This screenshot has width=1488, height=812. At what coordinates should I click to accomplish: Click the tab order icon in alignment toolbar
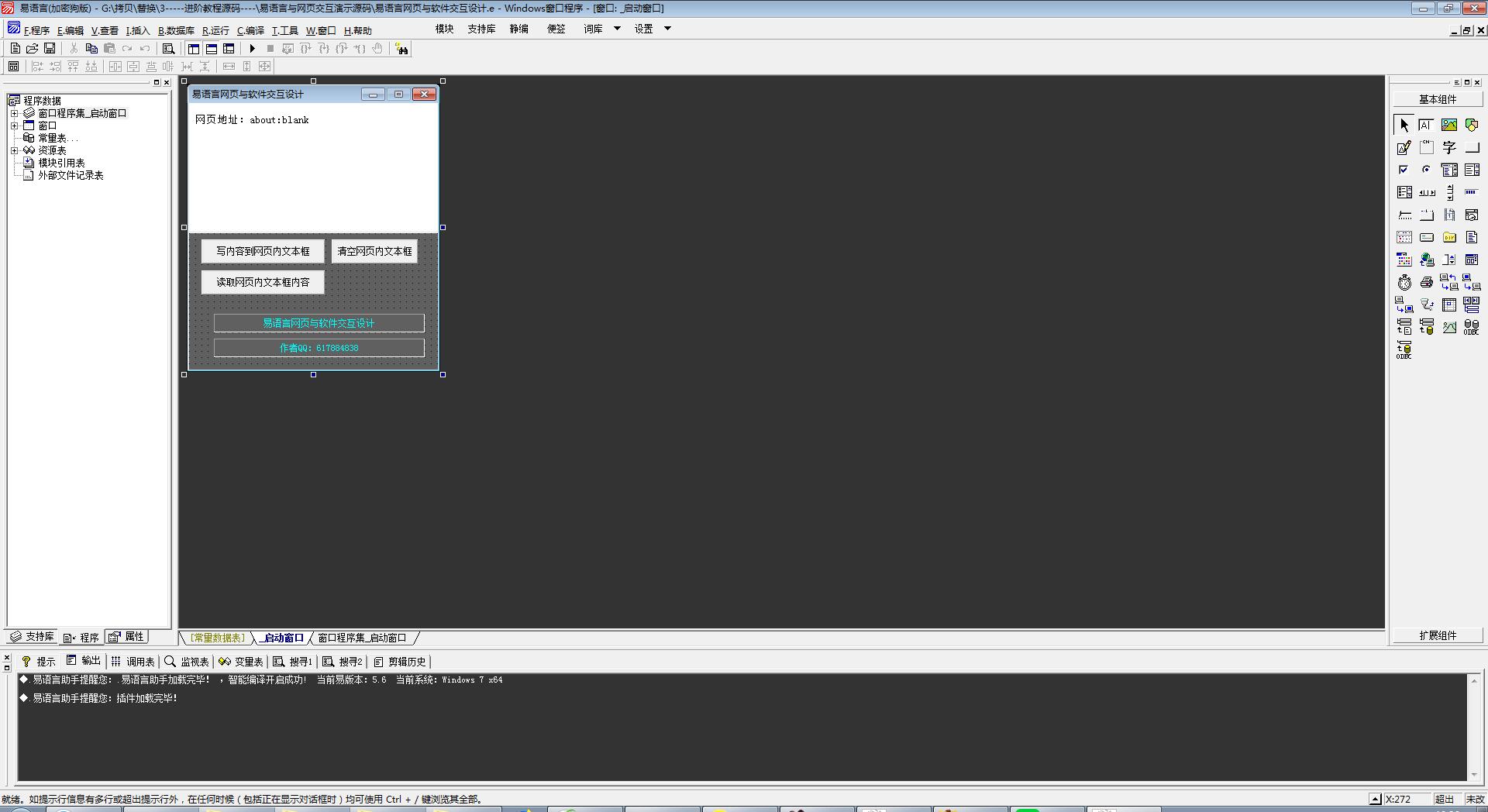(x=13, y=67)
